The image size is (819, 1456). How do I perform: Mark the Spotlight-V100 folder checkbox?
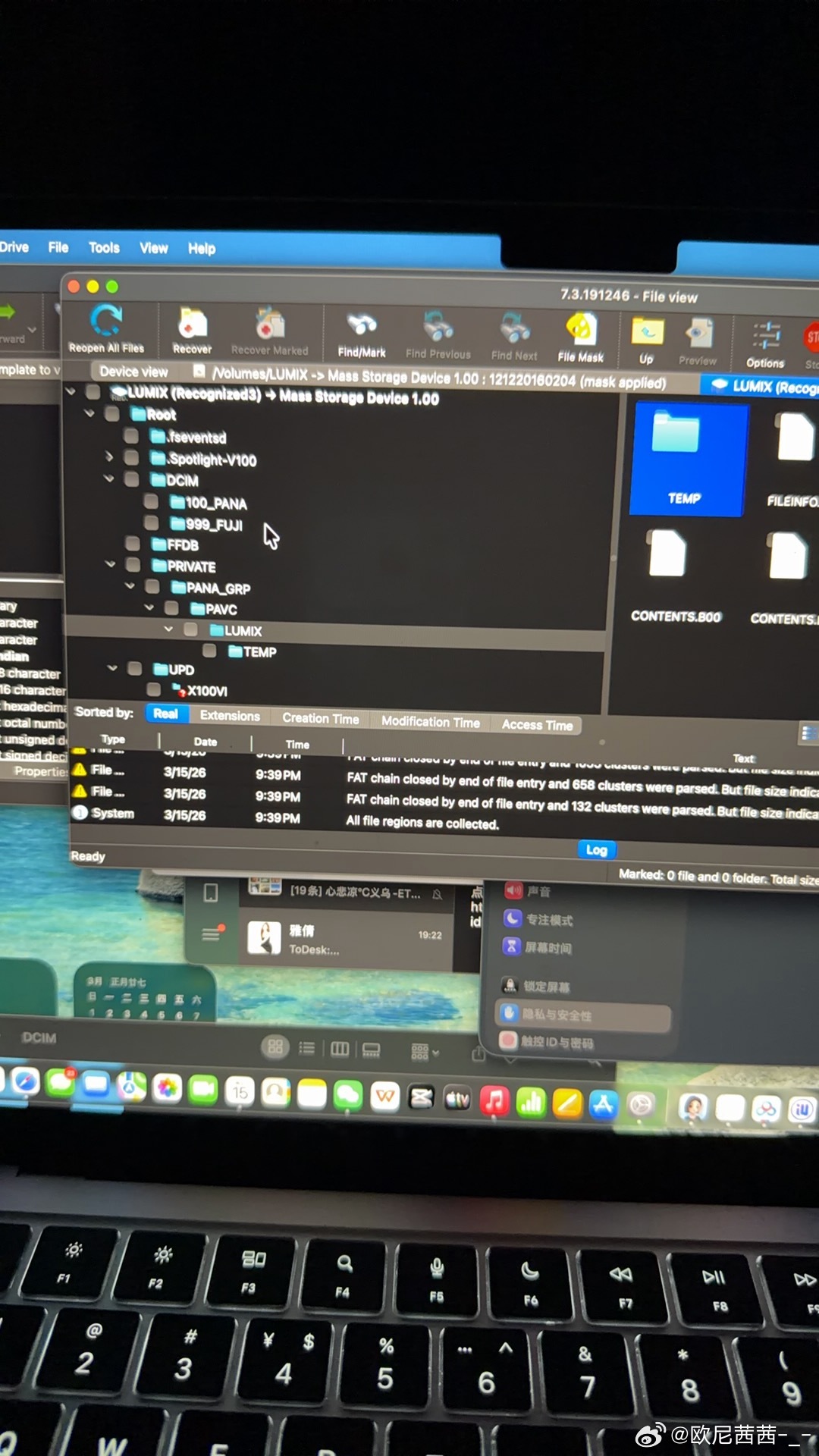[131, 457]
